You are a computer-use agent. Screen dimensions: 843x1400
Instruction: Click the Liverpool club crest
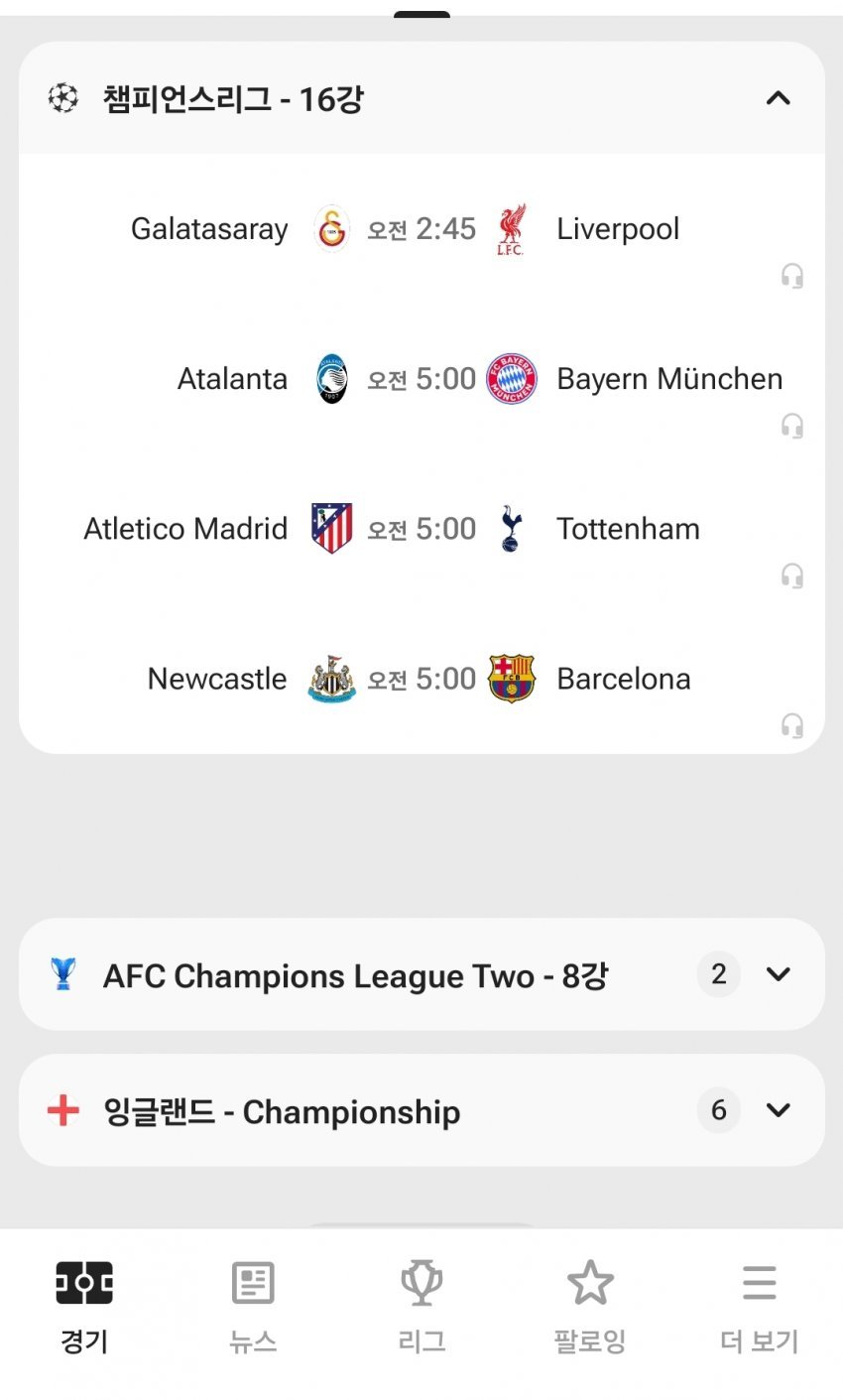511,229
